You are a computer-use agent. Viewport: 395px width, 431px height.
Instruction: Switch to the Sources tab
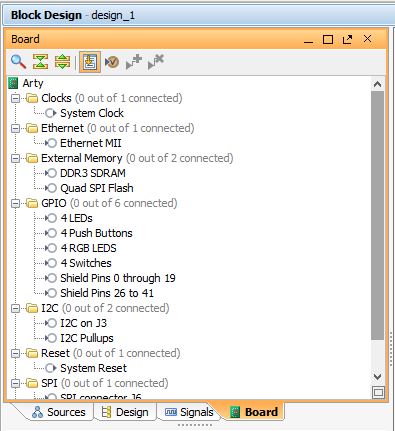(58, 412)
